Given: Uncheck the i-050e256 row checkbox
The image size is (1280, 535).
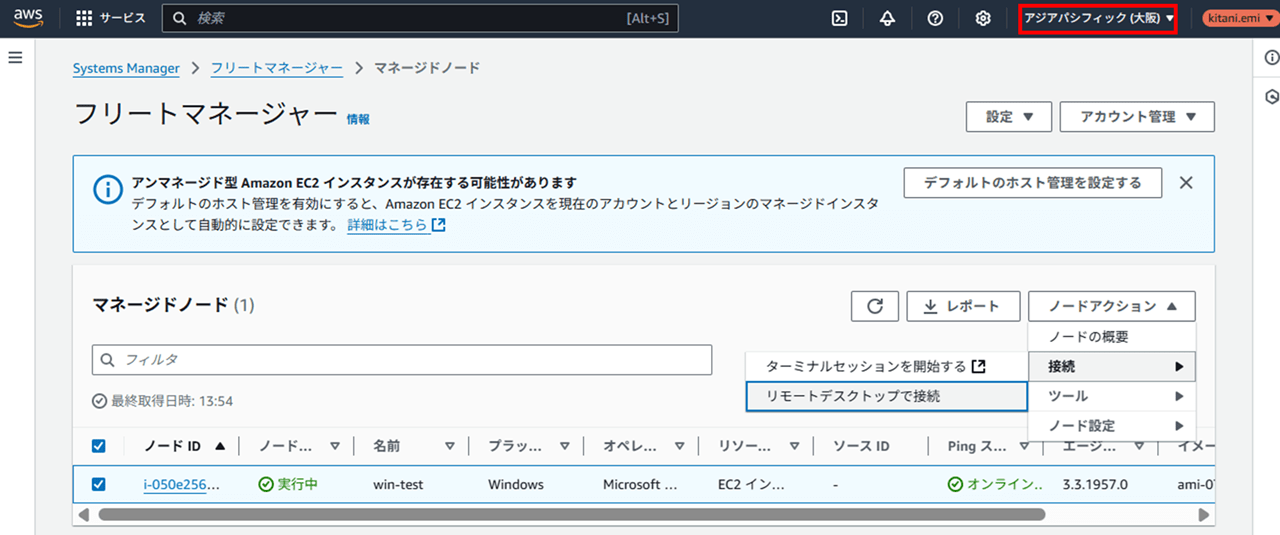Looking at the screenshot, I should [x=98, y=484].
